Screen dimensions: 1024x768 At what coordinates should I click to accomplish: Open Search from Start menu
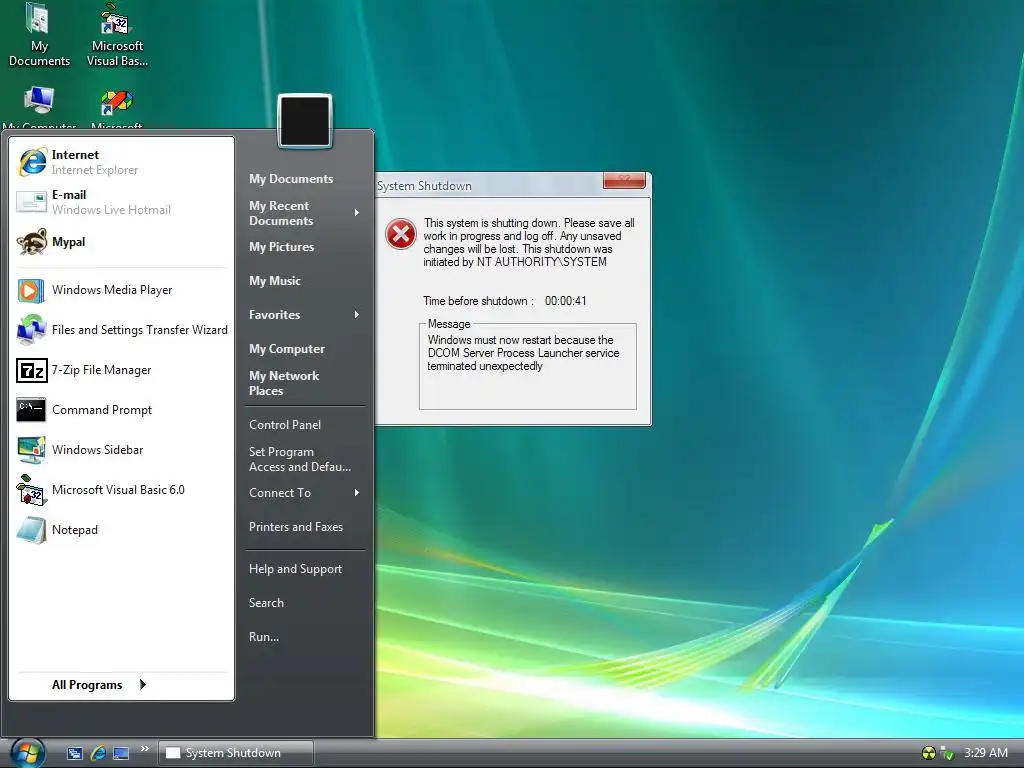pos(266,603)
